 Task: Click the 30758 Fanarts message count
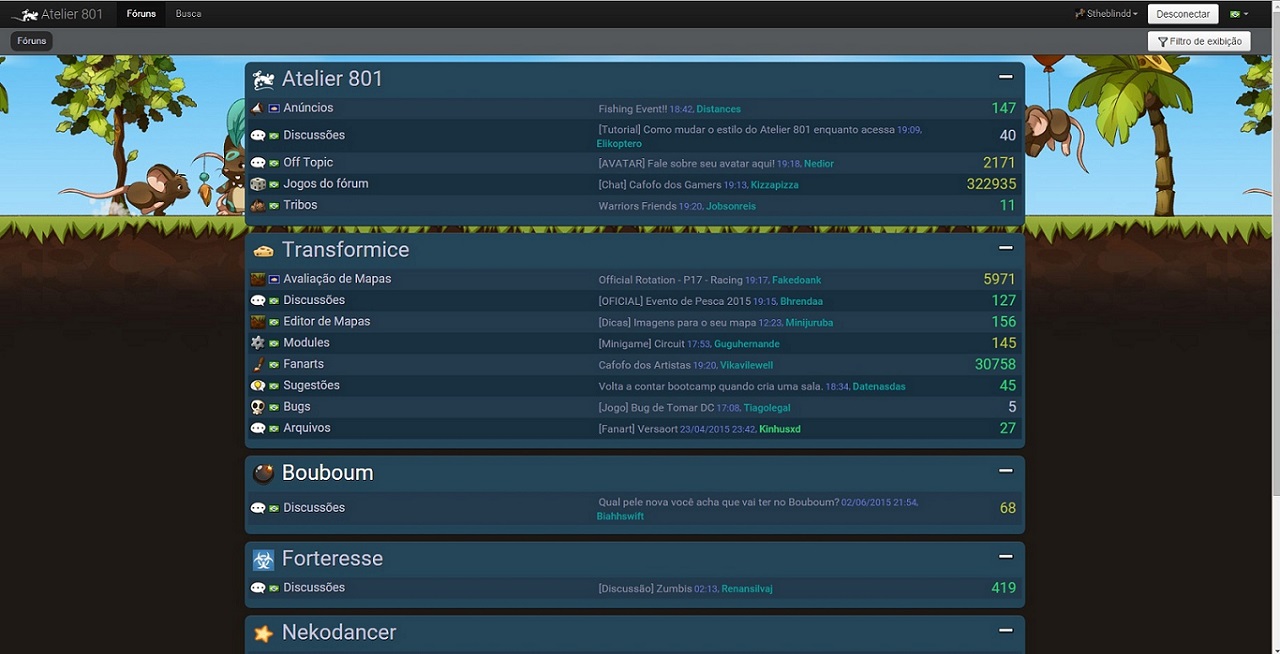click(x=995, y=365)
